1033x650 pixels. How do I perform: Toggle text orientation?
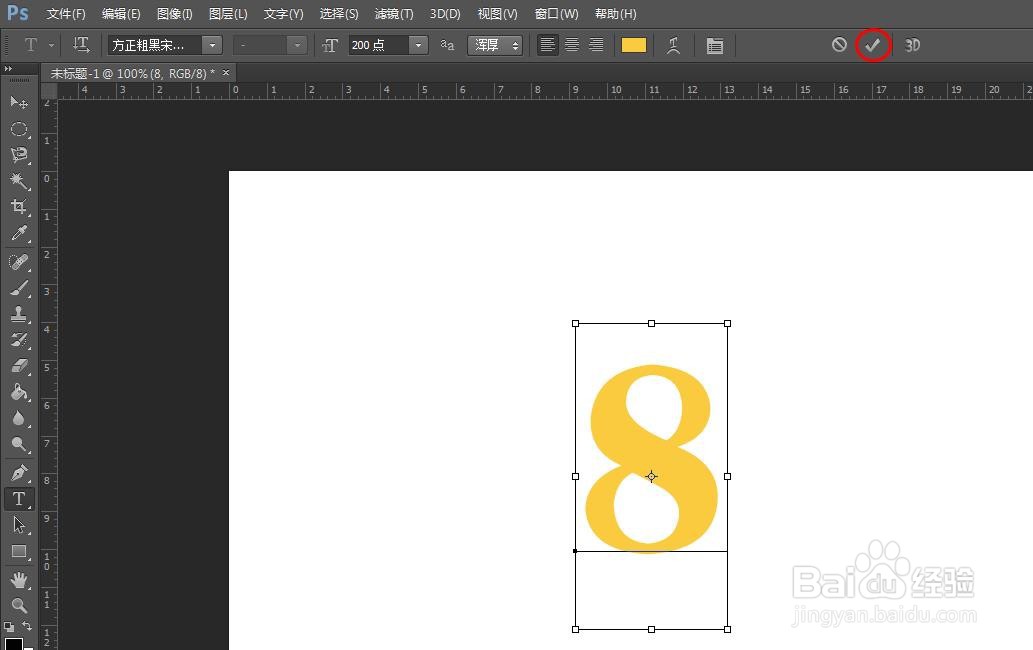pyautogui.click(x=81, y=45)
